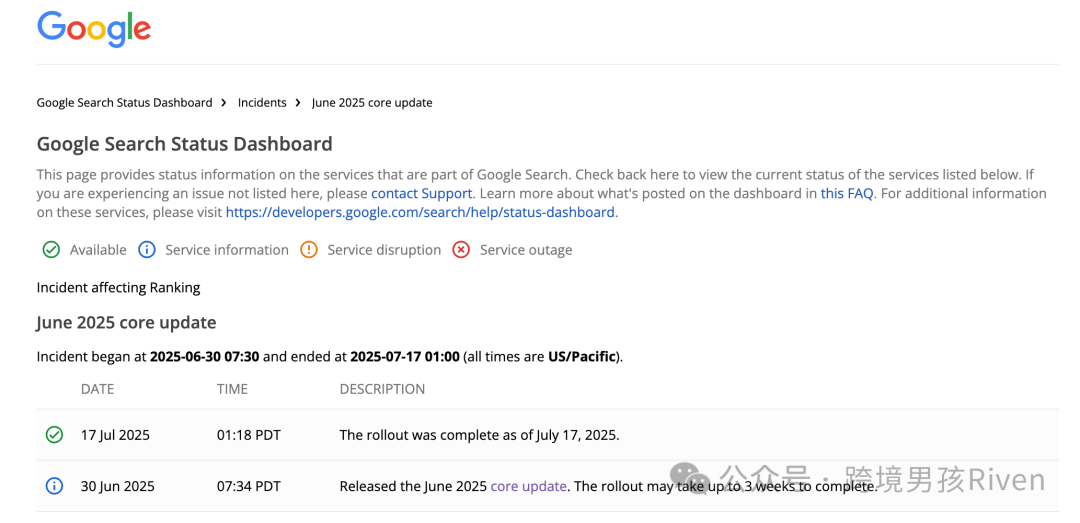This screenshot has width=1080, height=523.
Task: Open the this FAQ link
Action: [x=847, y=194]
